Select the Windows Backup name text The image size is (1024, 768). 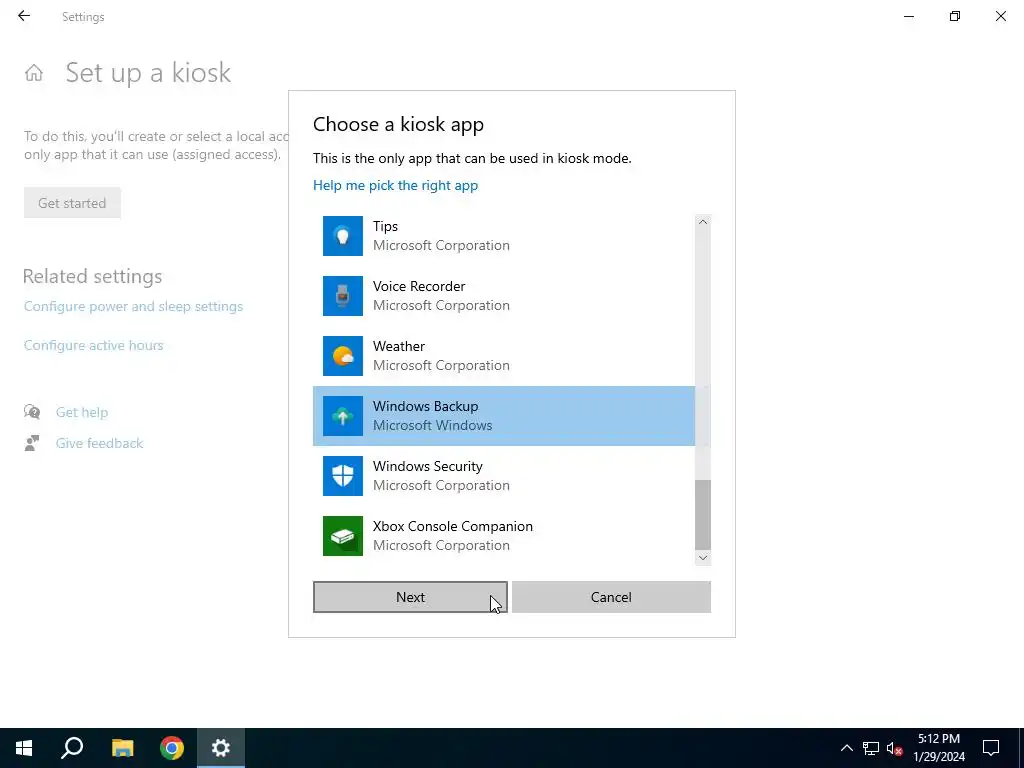point(425,406)
